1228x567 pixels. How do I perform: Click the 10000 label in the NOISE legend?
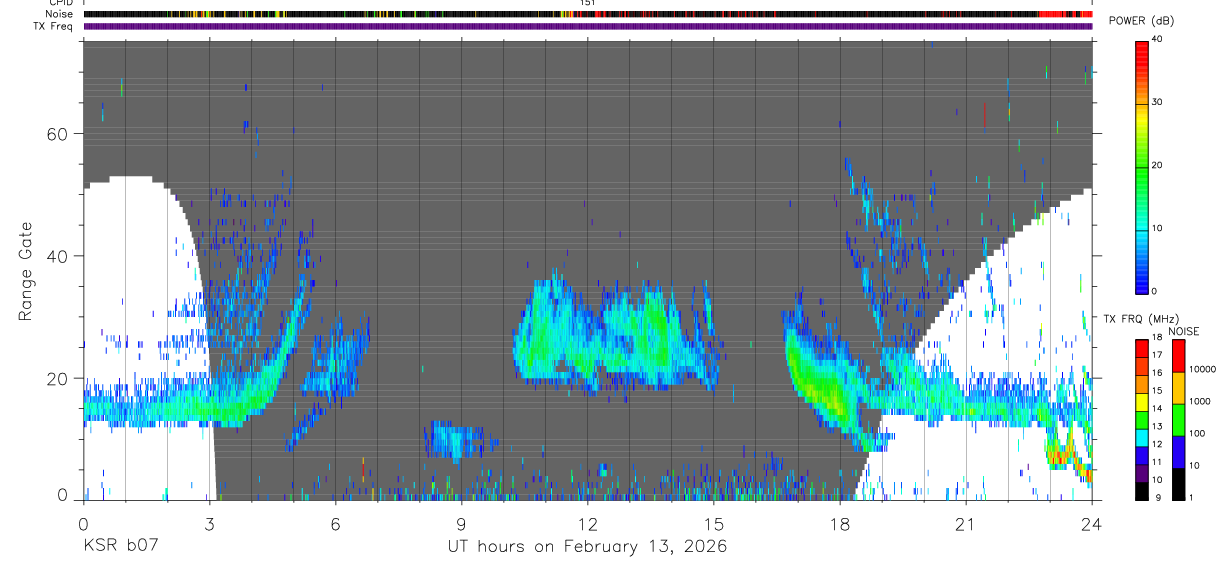point(1203,370)
